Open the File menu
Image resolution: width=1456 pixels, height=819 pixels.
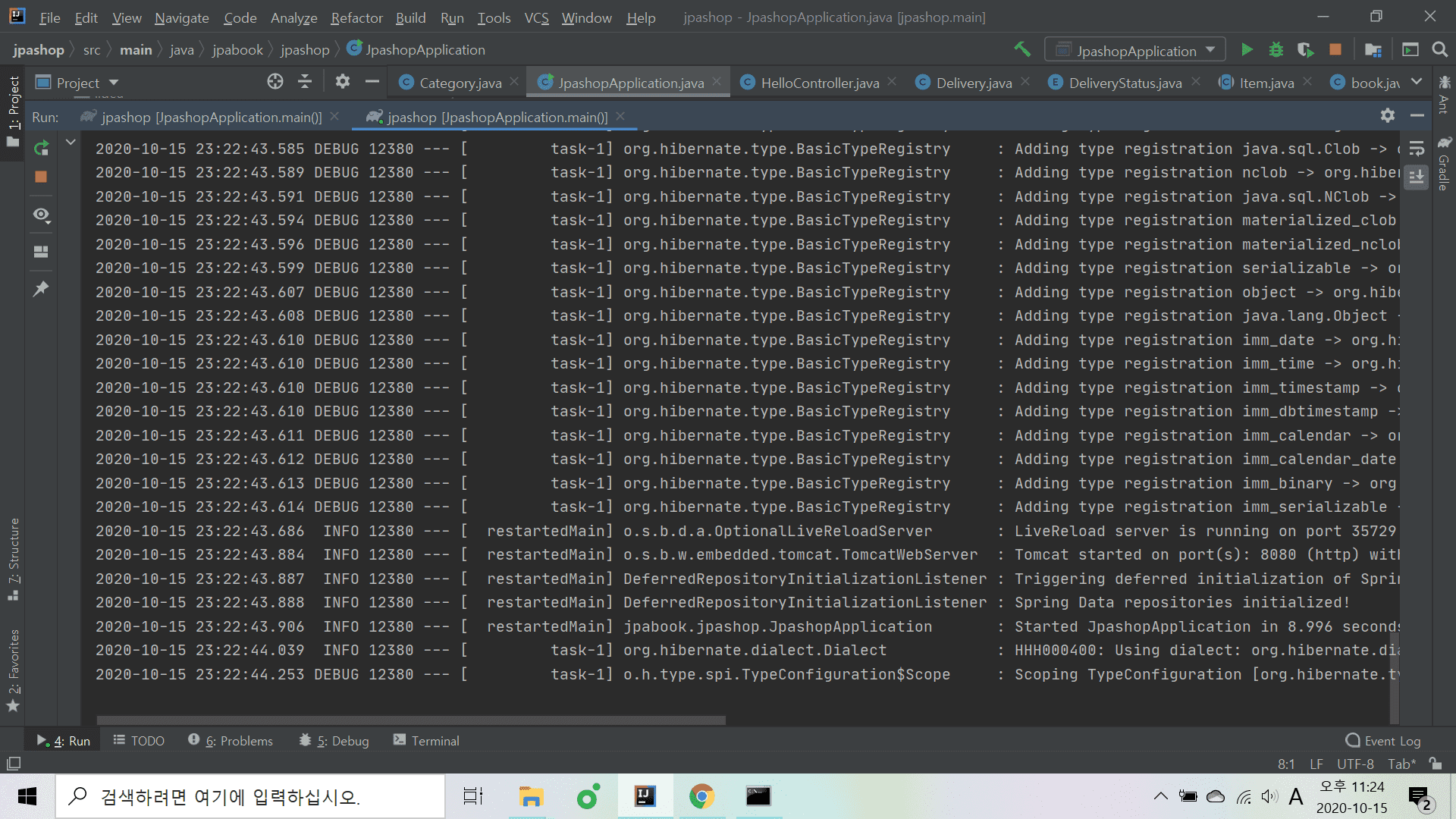[x=49, y=17]
